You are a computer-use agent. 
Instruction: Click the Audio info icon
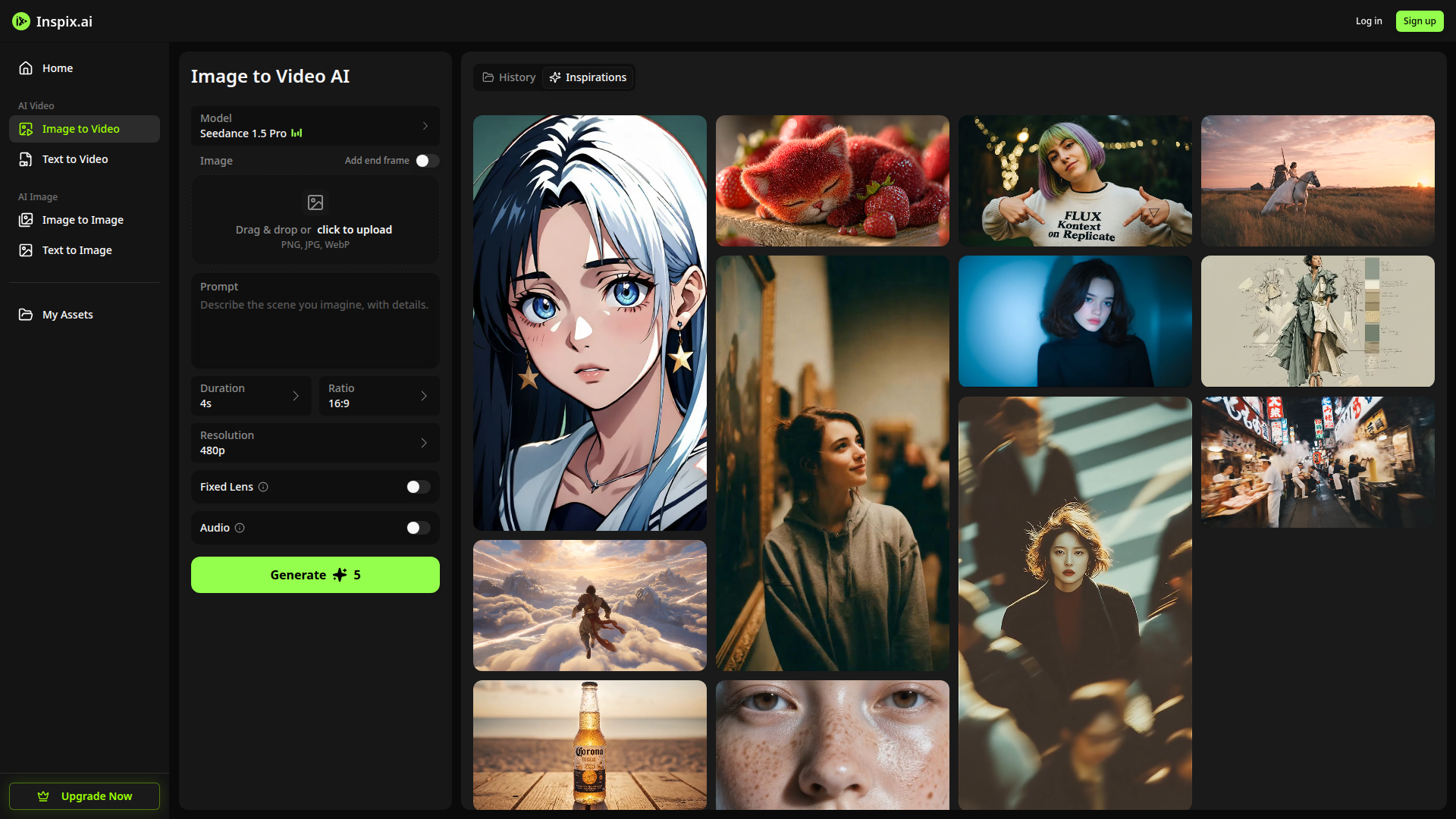click(x=240, y=528)
